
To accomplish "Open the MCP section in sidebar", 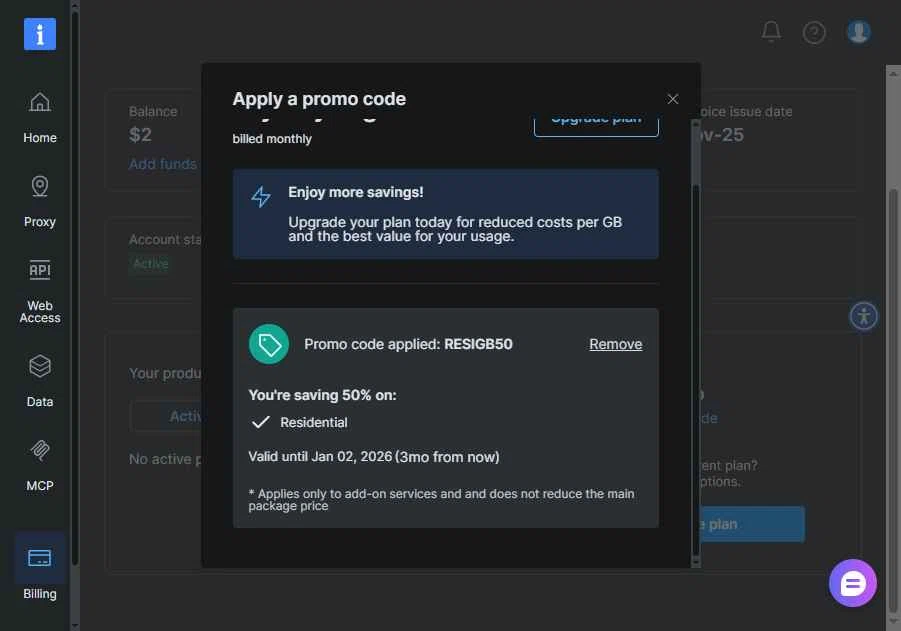I will coord(40,465).
